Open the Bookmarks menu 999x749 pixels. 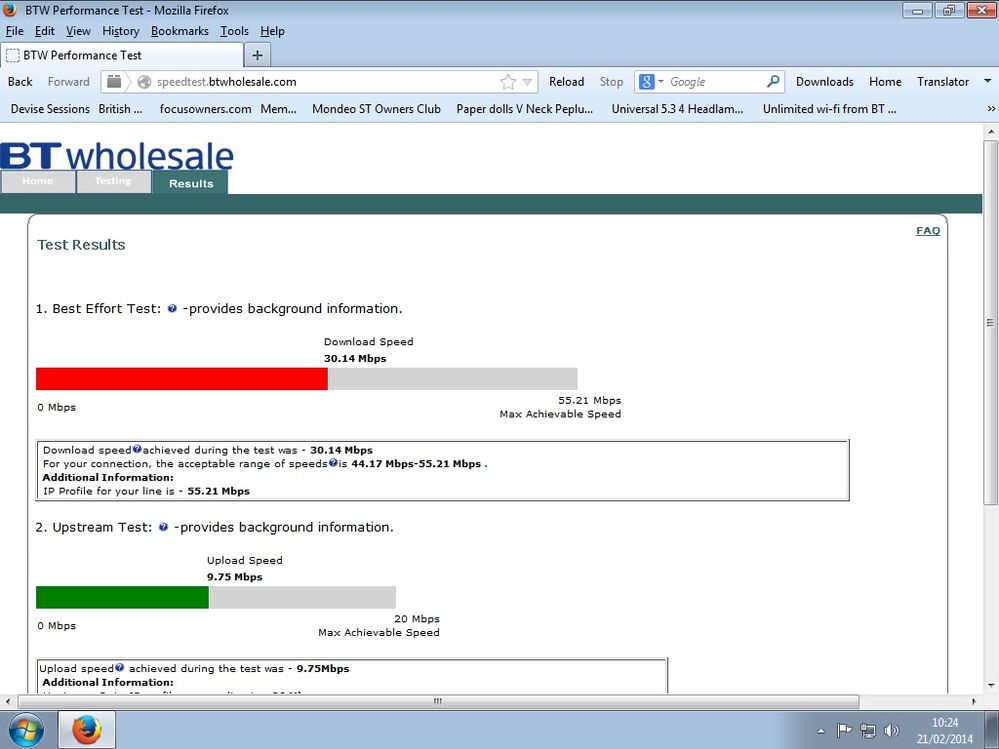(x=180, y=31)
